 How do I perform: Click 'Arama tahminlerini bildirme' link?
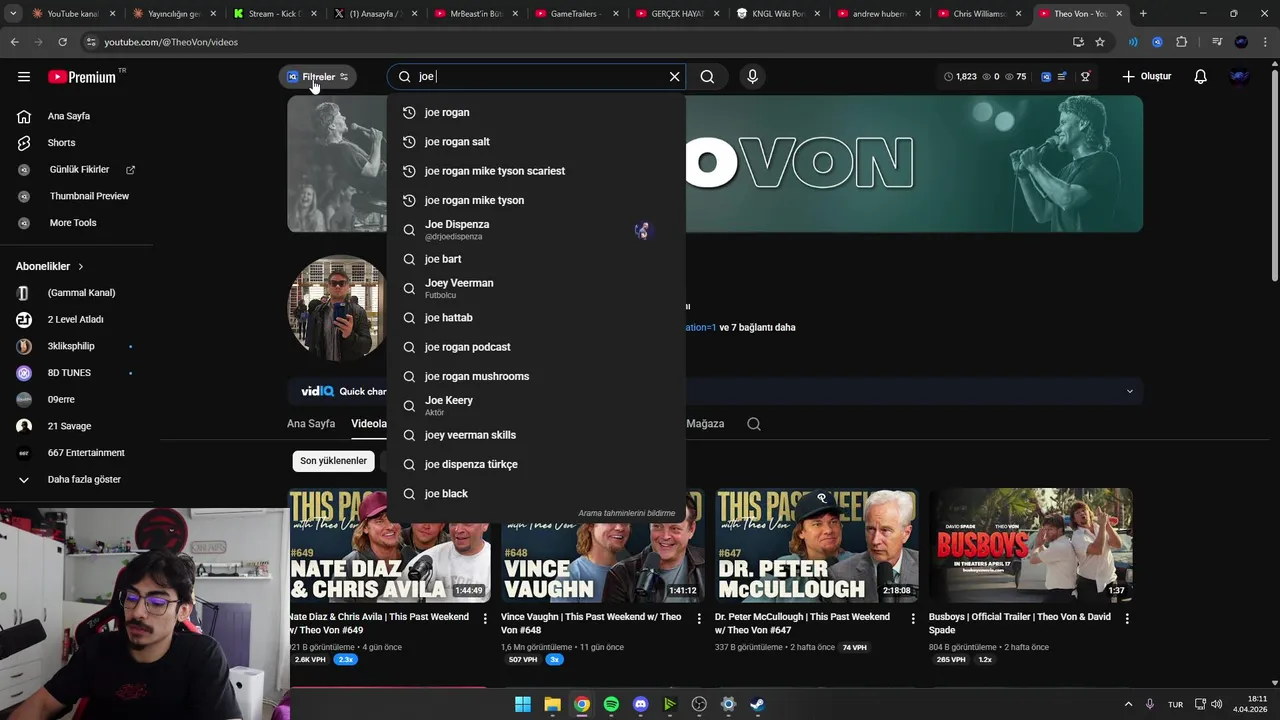626,513
